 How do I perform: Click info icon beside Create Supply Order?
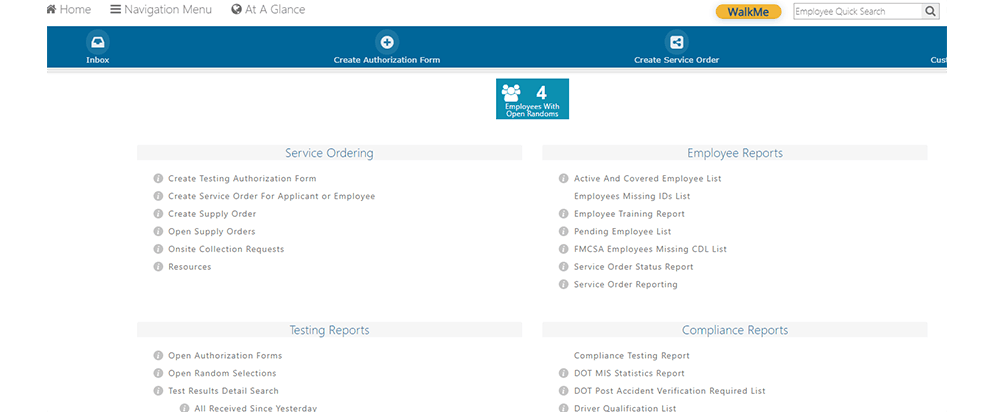pyautogui.click(x=158, y=214)
